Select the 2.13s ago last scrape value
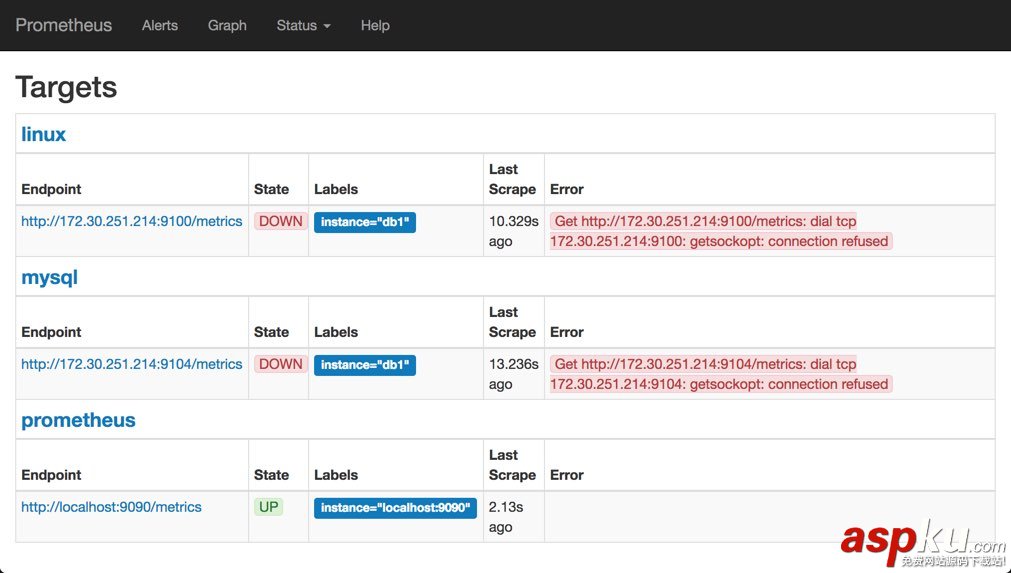 506,517
